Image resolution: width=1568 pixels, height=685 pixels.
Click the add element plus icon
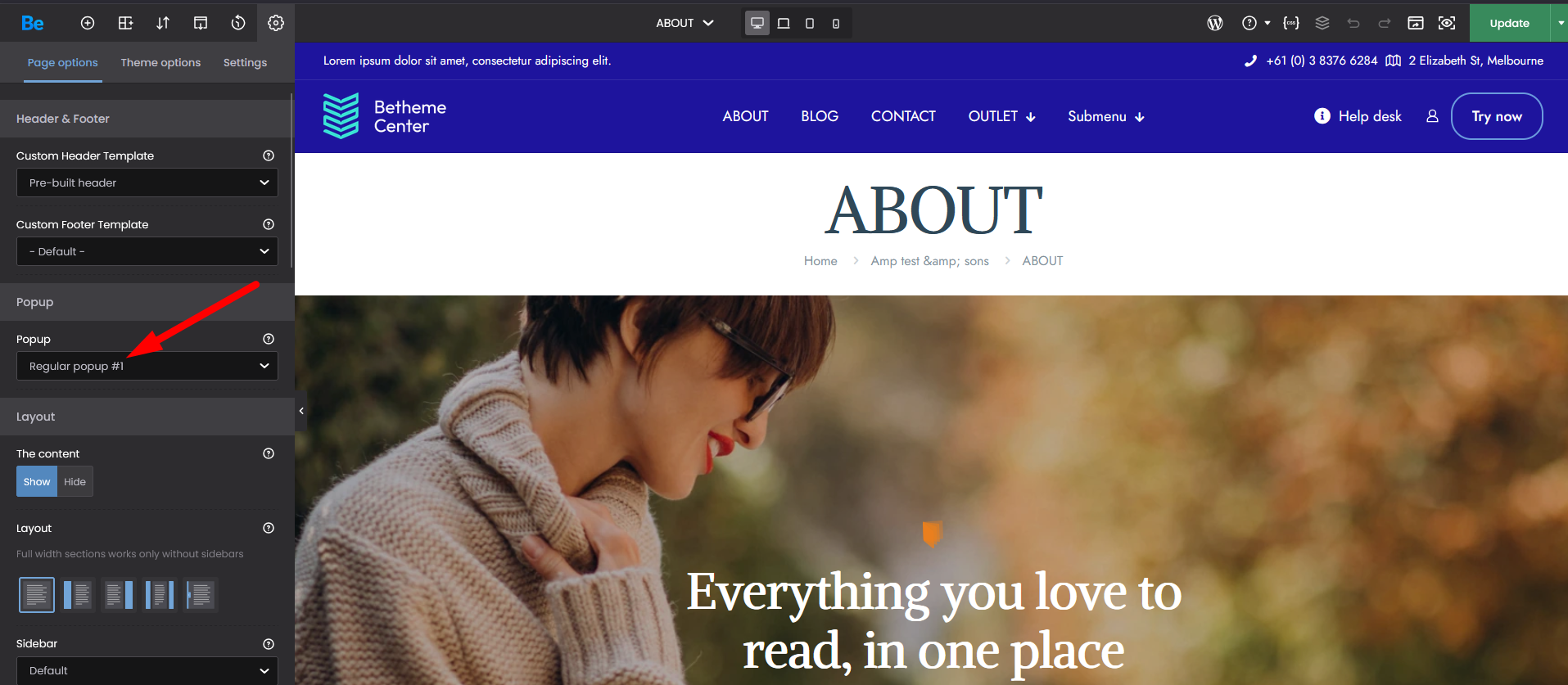pyautogui.click(x=88, y=23)
